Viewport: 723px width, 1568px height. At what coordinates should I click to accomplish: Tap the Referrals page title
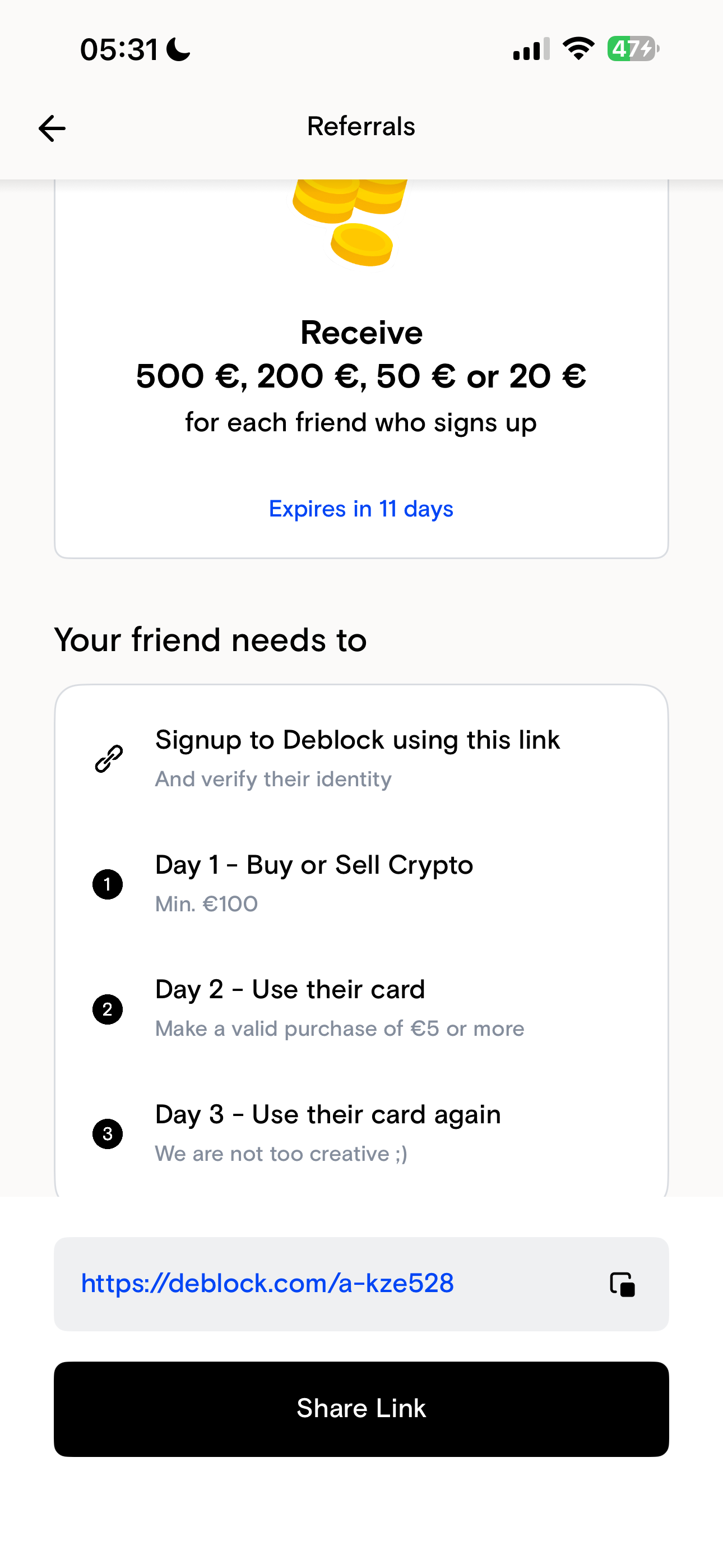[361, 127]
